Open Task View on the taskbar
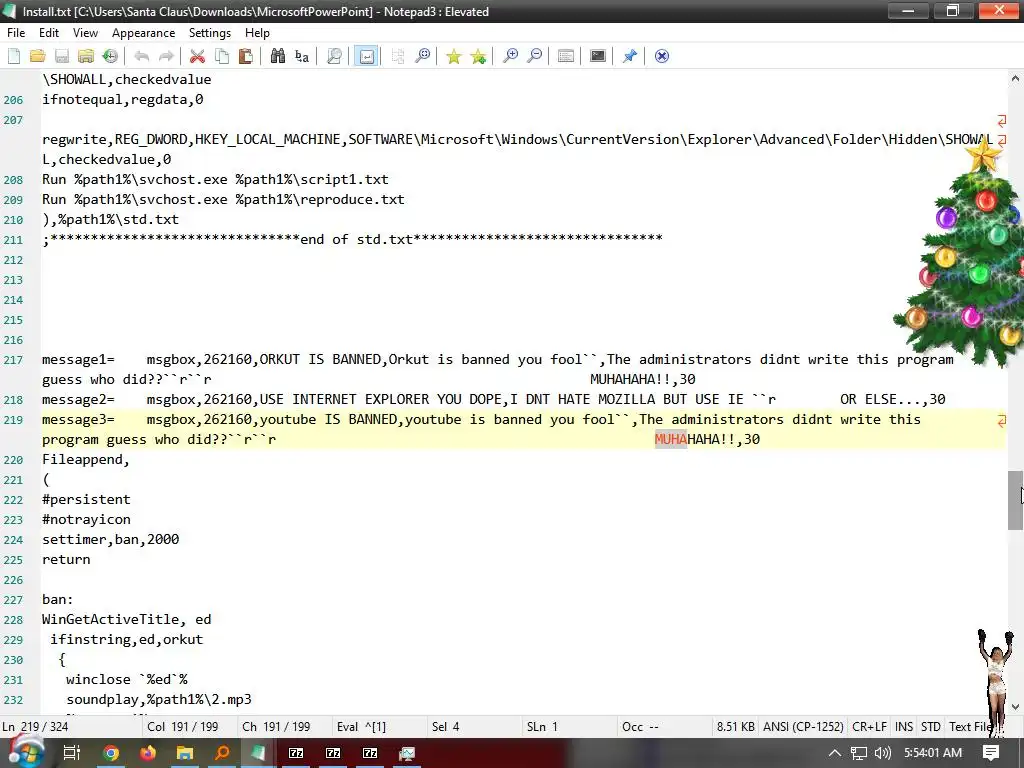Viewport: 1024px width, 768px height. pyautogui.click(x=71, y=753)
